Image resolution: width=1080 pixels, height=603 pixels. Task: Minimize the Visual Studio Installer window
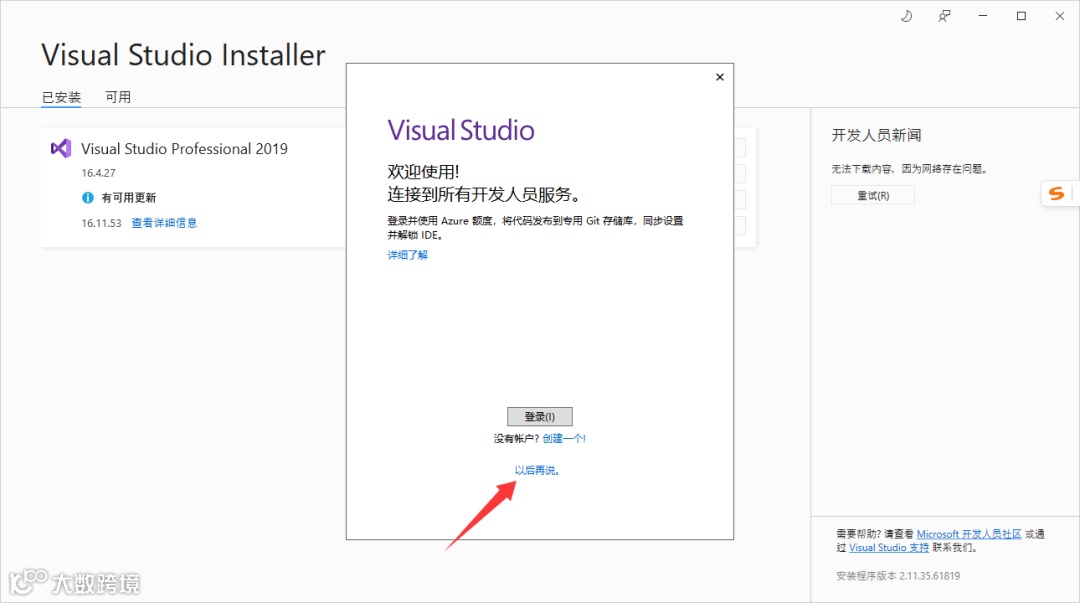(x=983, y=16)
